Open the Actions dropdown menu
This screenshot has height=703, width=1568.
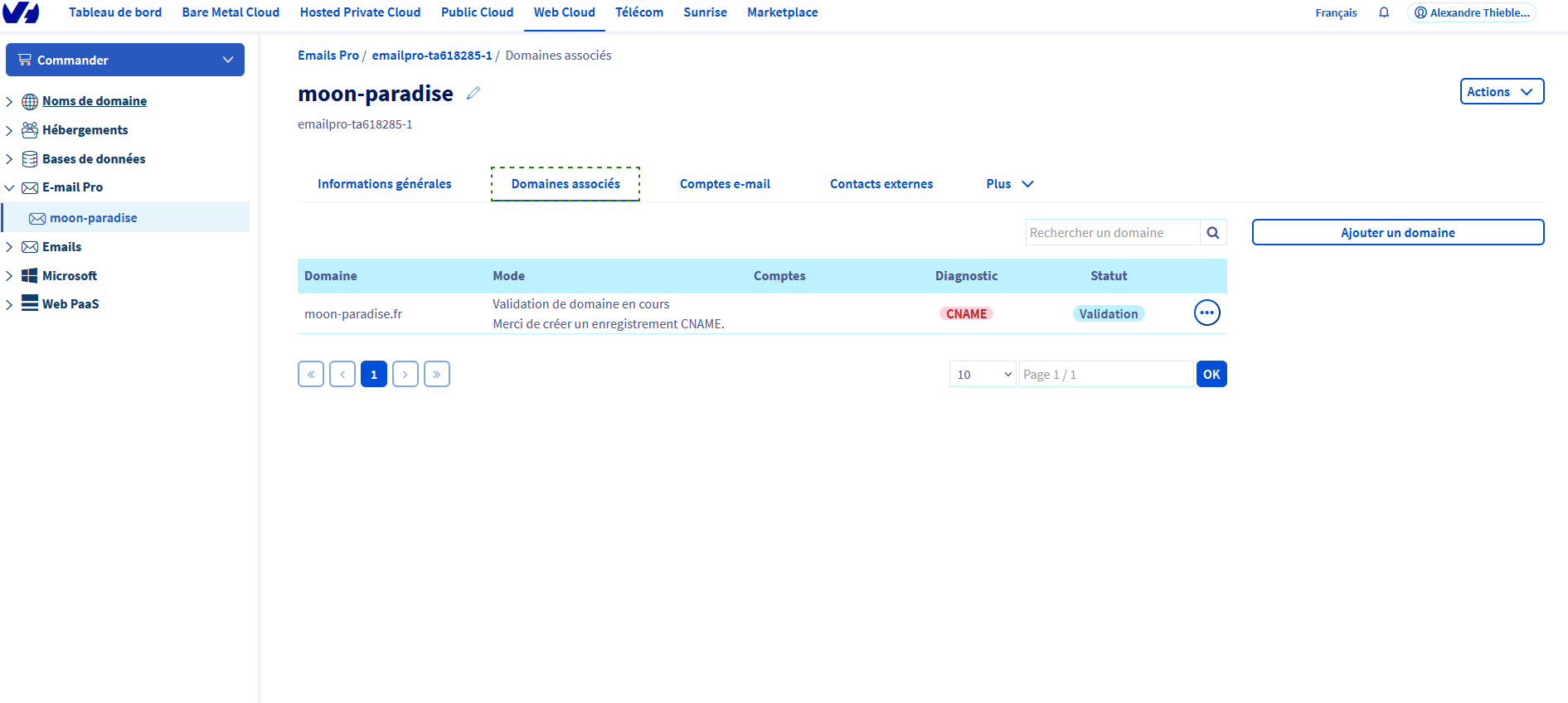coord(1501,92)
